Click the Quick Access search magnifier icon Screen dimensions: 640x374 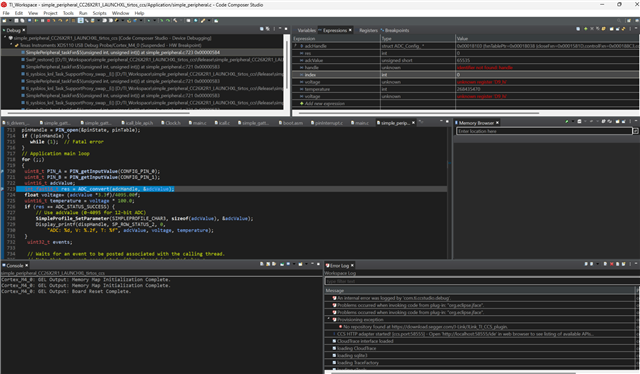pyautogui.click(x=619, y=20)
